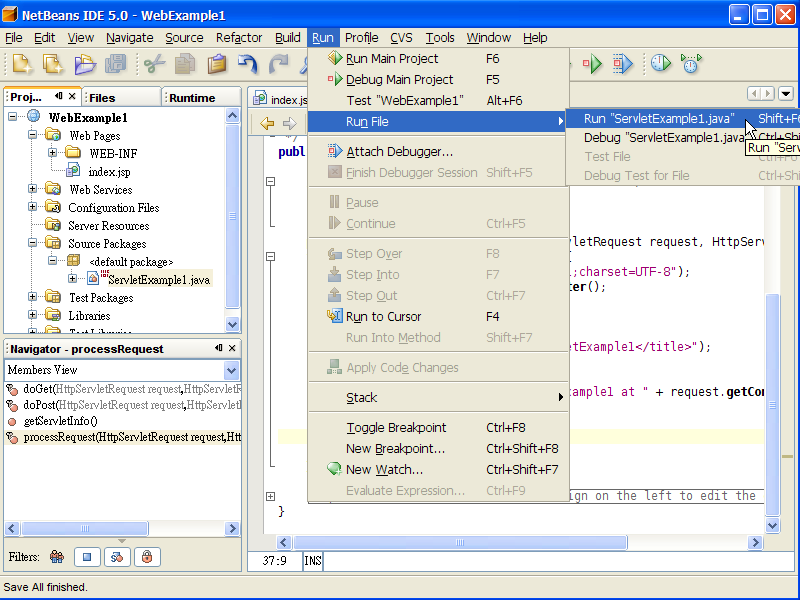Select Debug "ServletExample1.java" submenu item
This screenshot has width=800, height=600.
[x=683, y=138]
